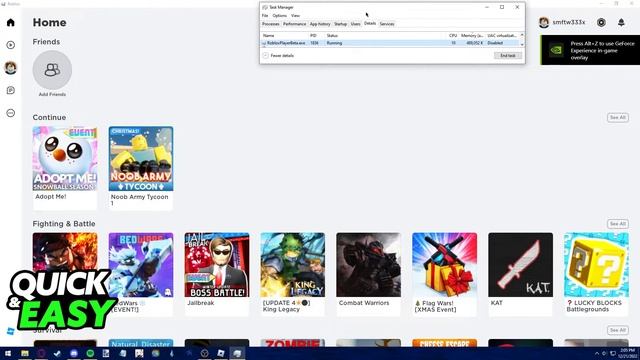Viewport: 640px width, 360px height.
Task: Sort by the CPU column header
Action: 452,36
